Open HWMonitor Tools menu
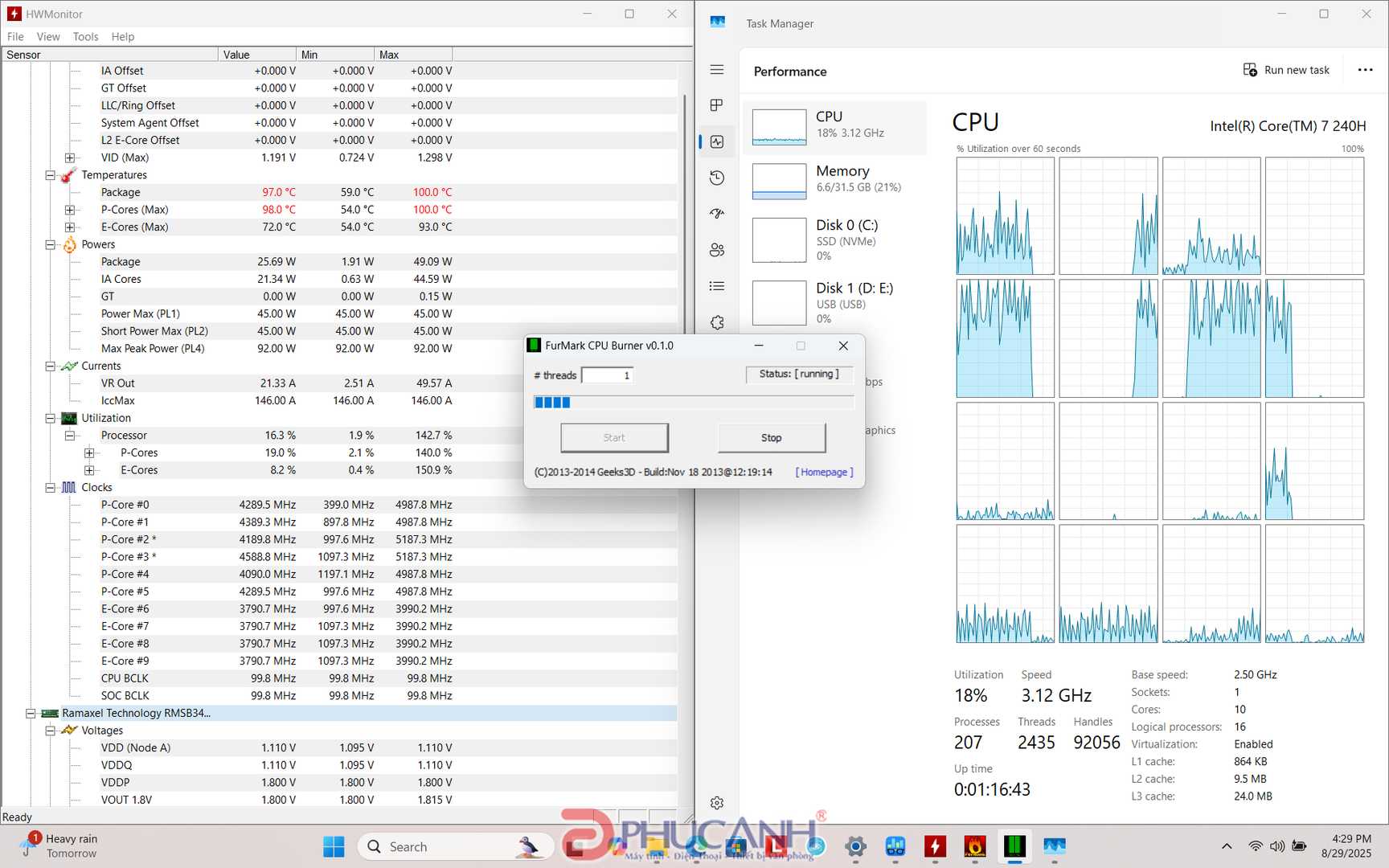Viewport: 1389px width, 868px height. coord(85,36)
